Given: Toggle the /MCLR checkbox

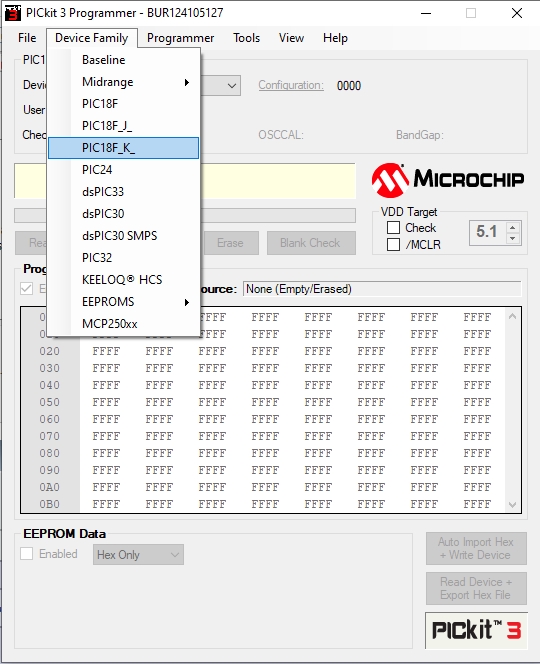Looking at the screenshot, I should click(x=393, y=244).
